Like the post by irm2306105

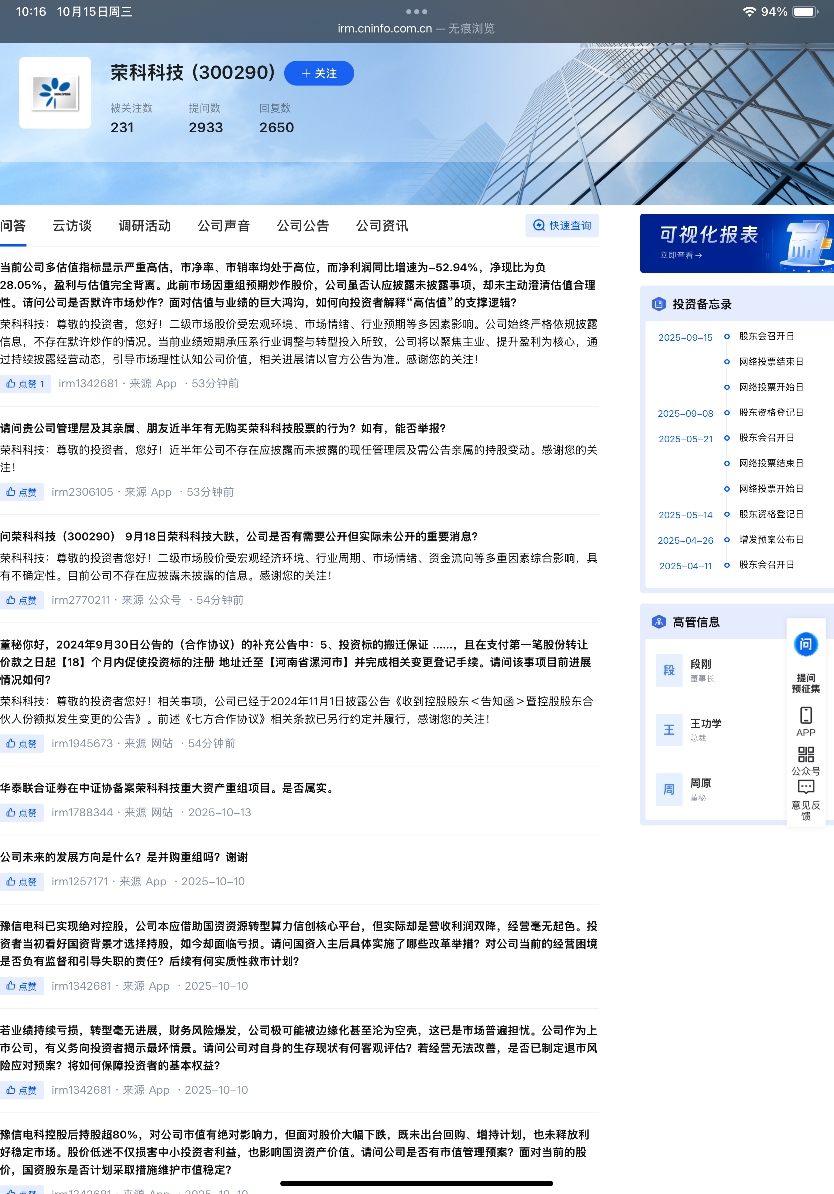21,492
